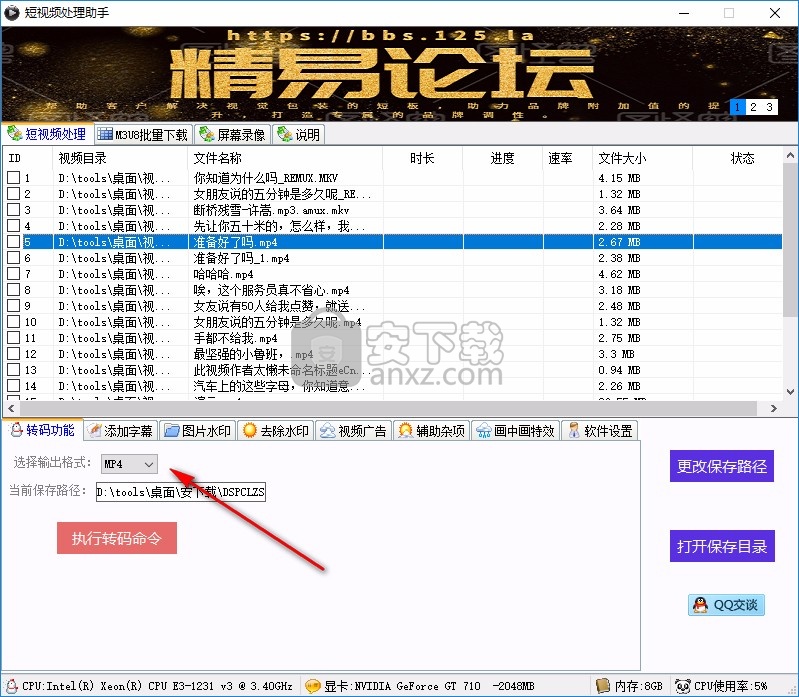Sort by 文件名称 column header
This screenshot has width=799, height=697.
coord(285,158)
